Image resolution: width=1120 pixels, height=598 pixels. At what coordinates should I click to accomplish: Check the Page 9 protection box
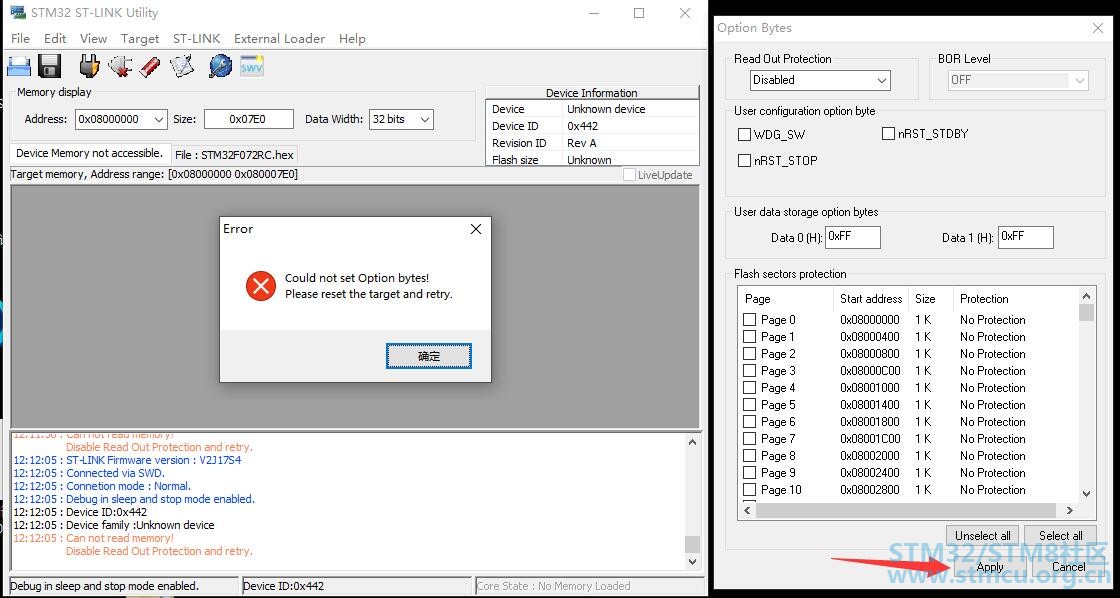click(749, 473)
